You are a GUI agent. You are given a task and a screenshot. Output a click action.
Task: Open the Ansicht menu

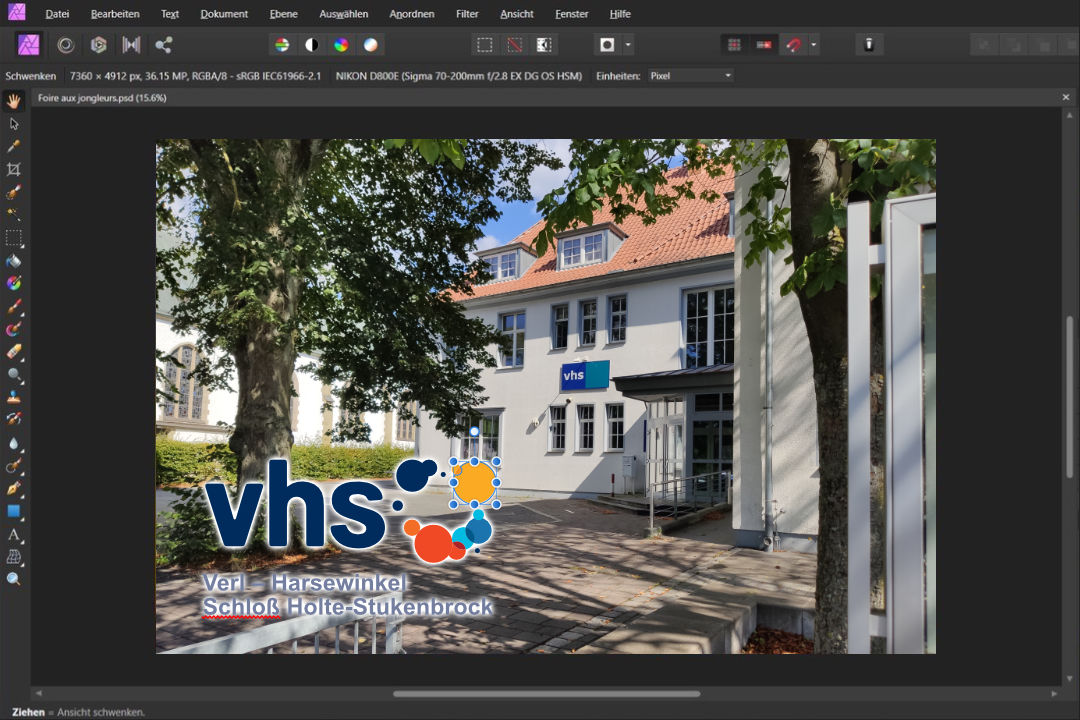(517, 14)
